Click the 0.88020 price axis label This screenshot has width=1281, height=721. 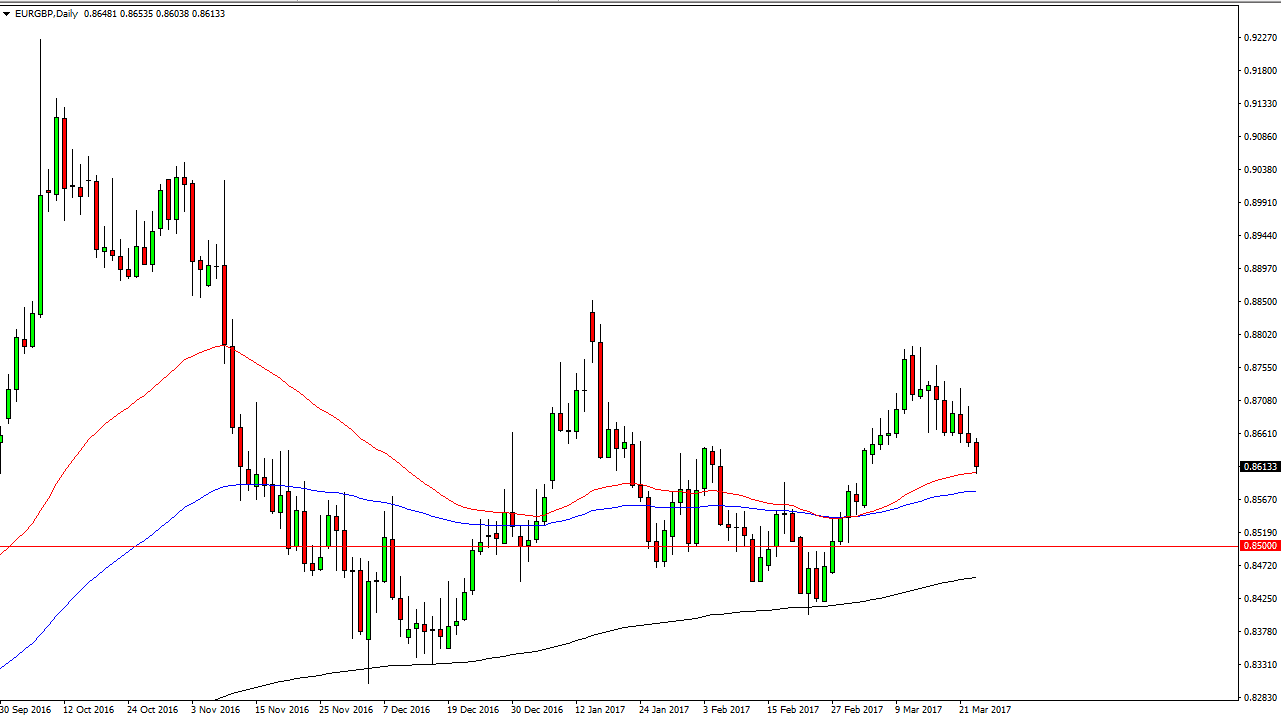point(1258,335)
